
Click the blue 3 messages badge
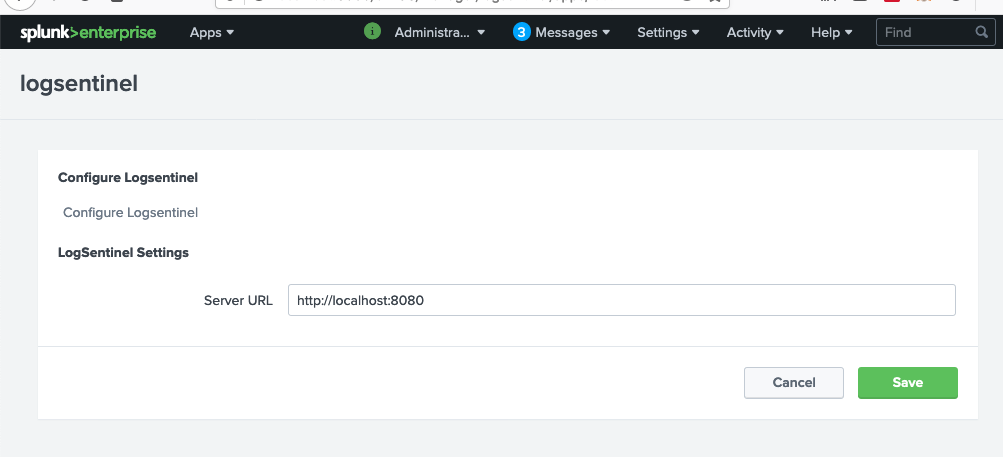coord(522,32)
